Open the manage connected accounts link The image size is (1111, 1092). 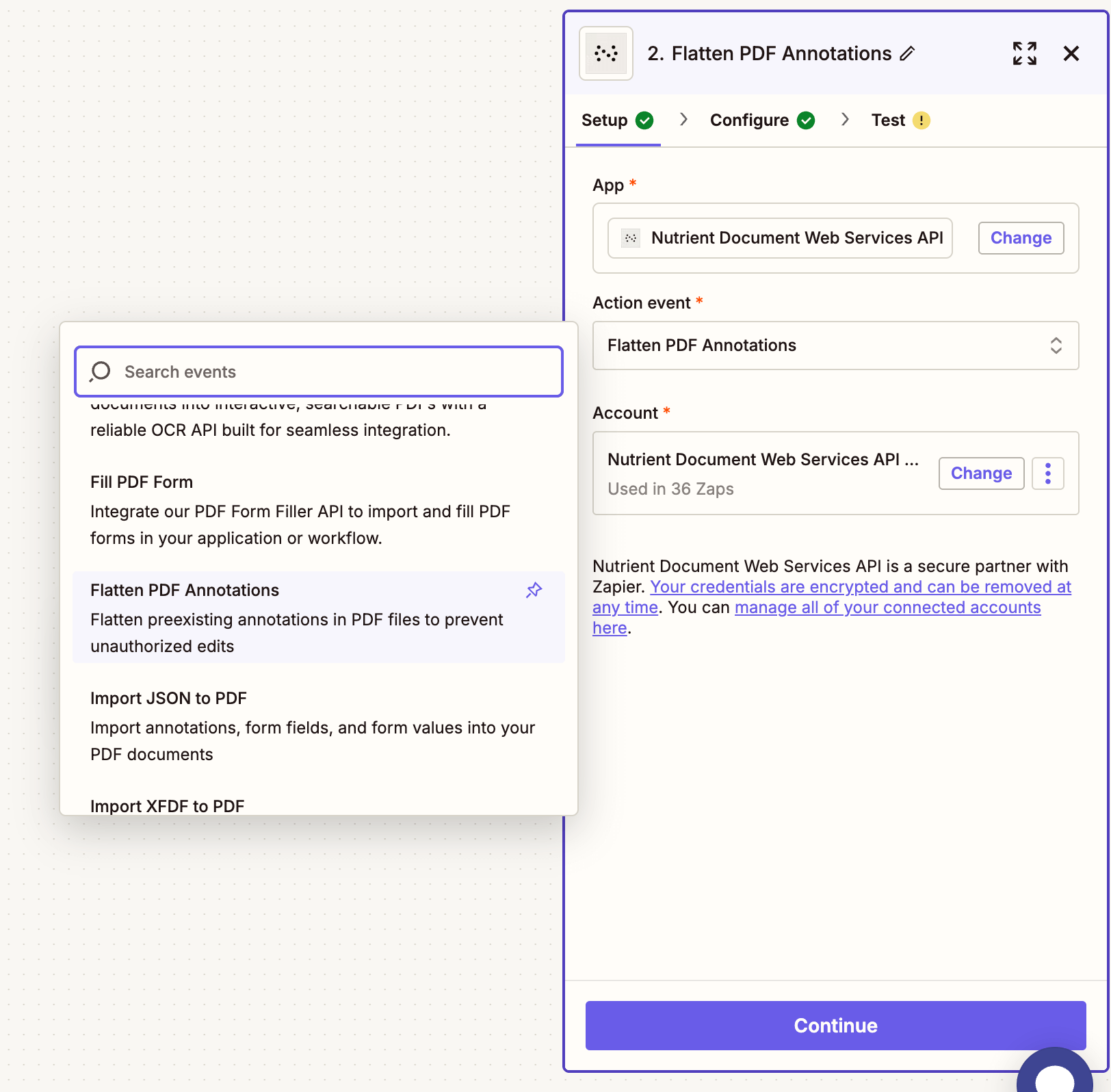pyautogui.click(x=887, y=607)
